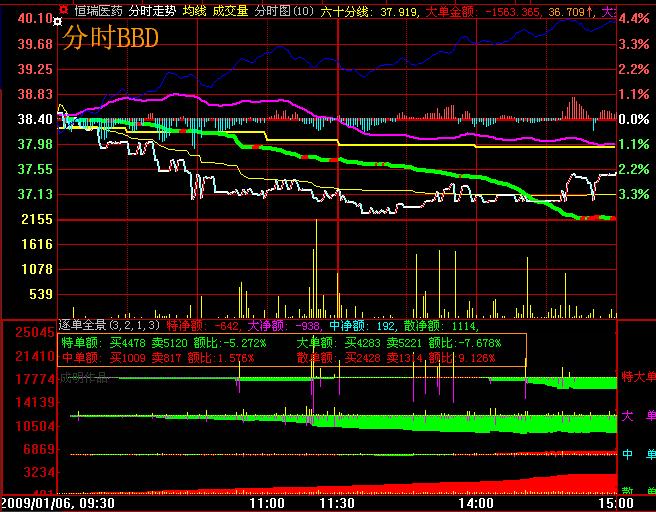Click the green 37.13 price label
The width and height of the screenshot is (656, 512).
(x=35, y=194)
